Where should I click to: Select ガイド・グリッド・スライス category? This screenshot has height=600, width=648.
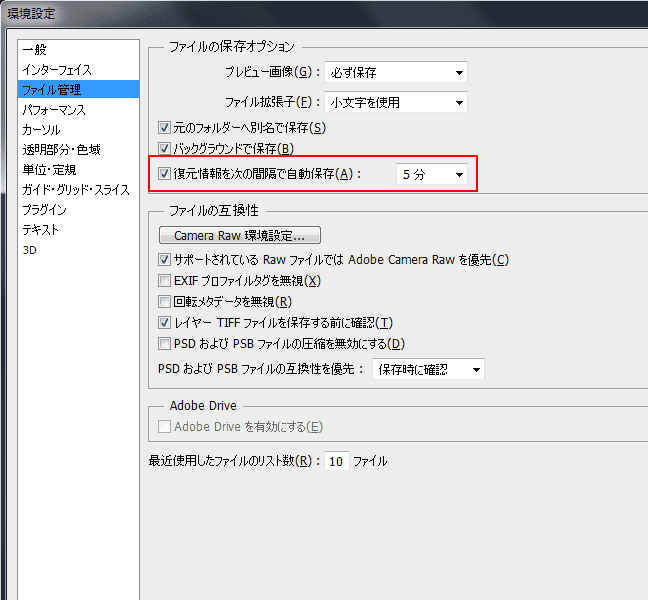pos(76,190)
